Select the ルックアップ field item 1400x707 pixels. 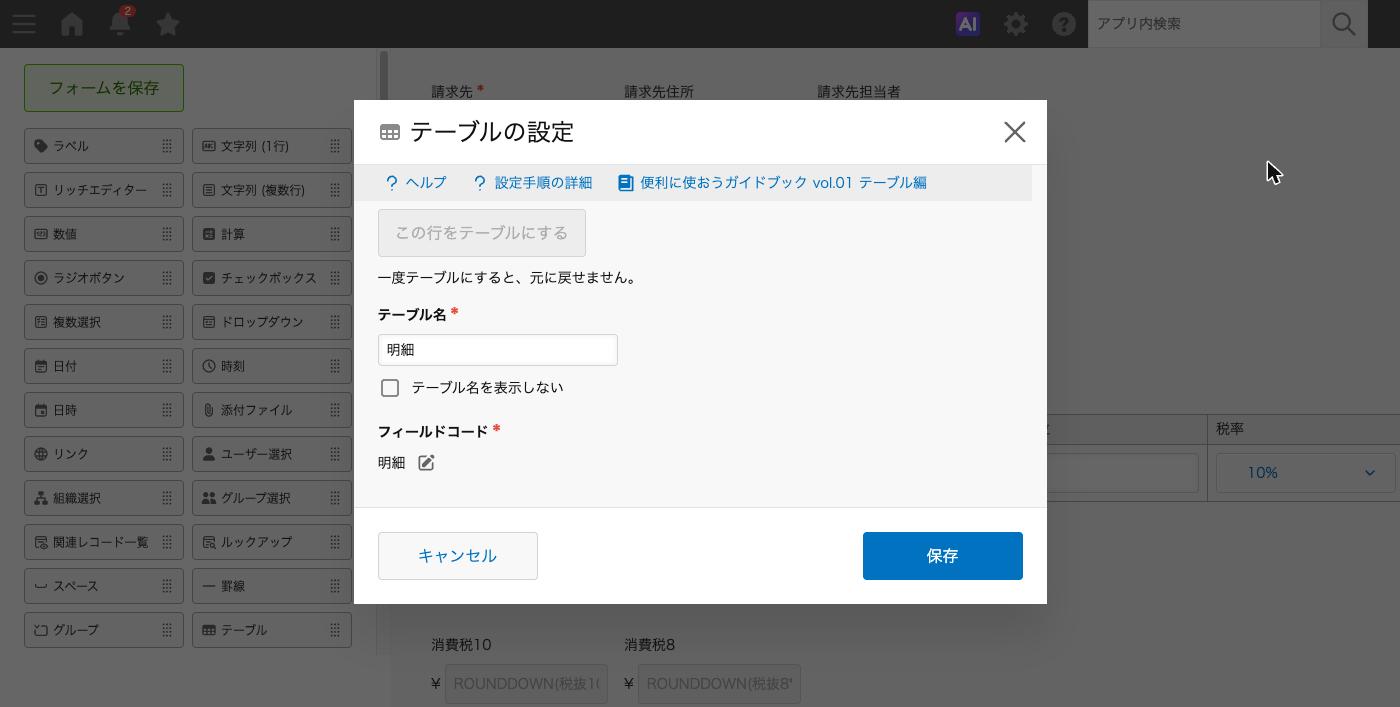tap(272, 542)
